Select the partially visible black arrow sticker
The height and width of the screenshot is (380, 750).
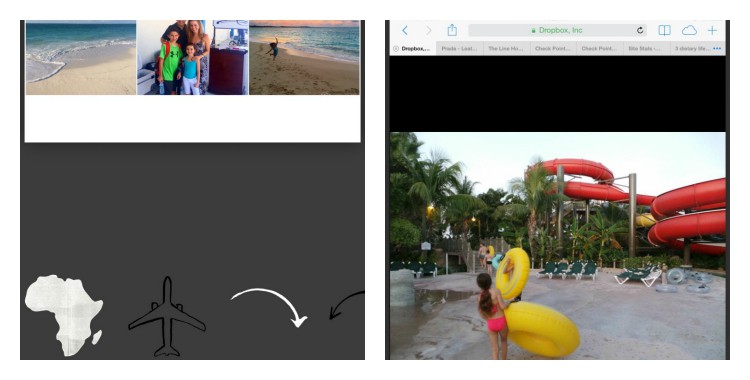click(347, 305)
